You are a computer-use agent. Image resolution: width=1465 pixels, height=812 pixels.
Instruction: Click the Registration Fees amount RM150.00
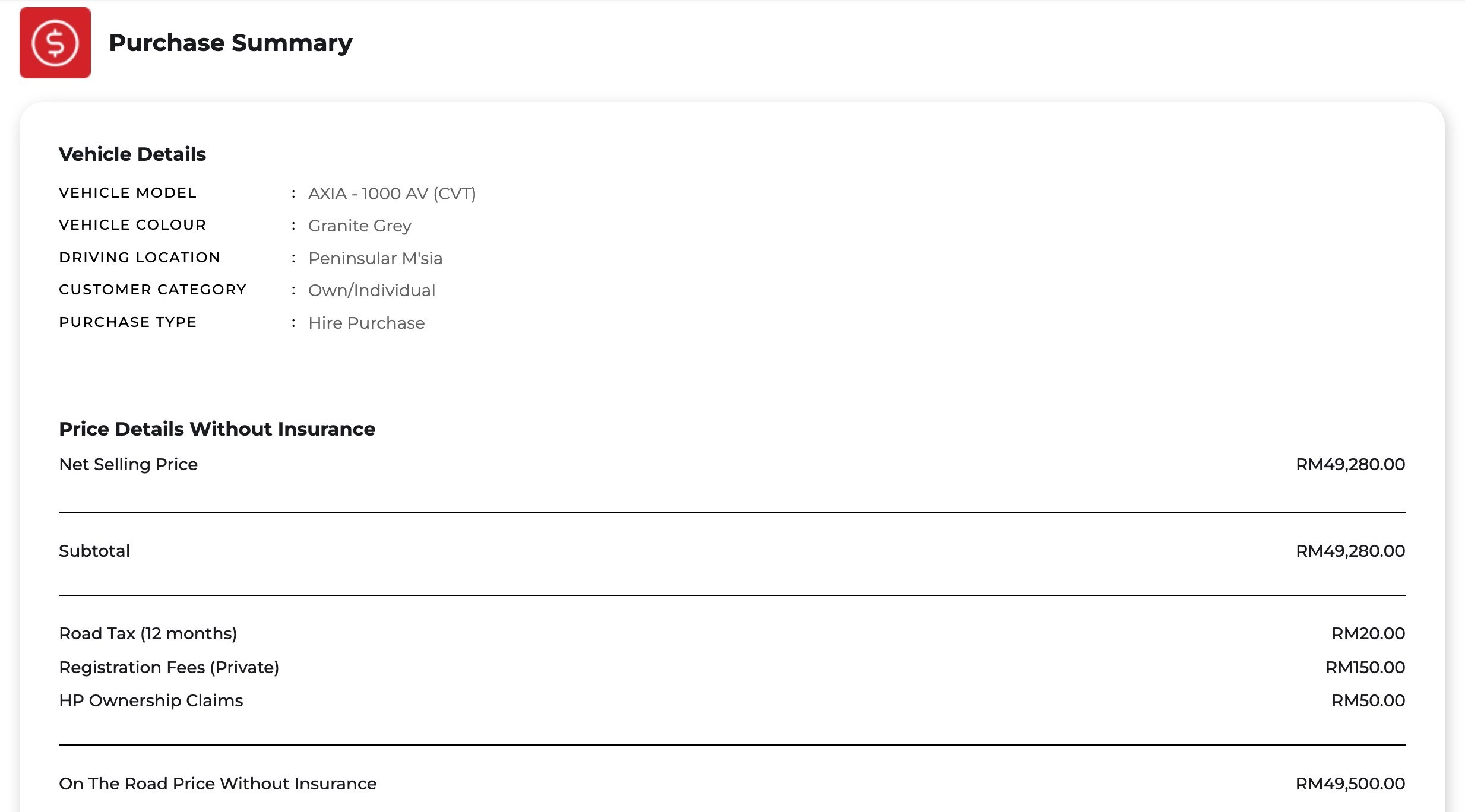pos(1365,667)
